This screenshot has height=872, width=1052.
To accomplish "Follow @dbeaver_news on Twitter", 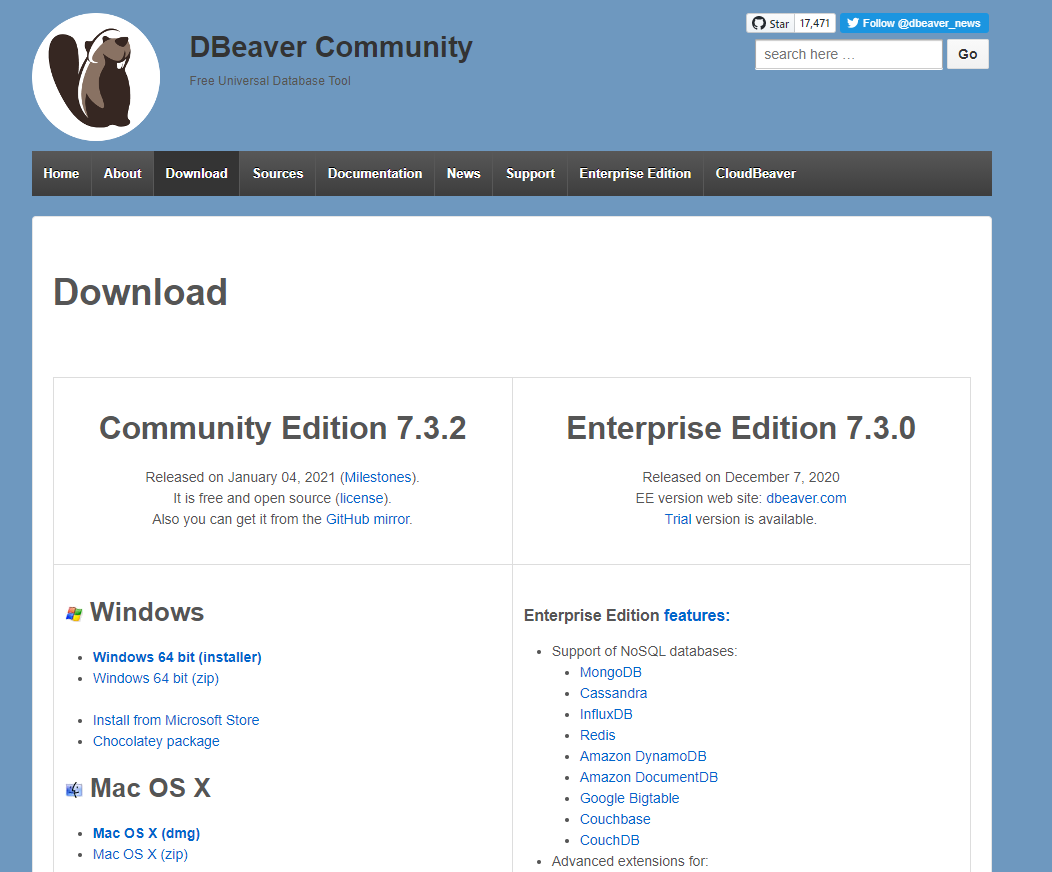I will (914, 23).
